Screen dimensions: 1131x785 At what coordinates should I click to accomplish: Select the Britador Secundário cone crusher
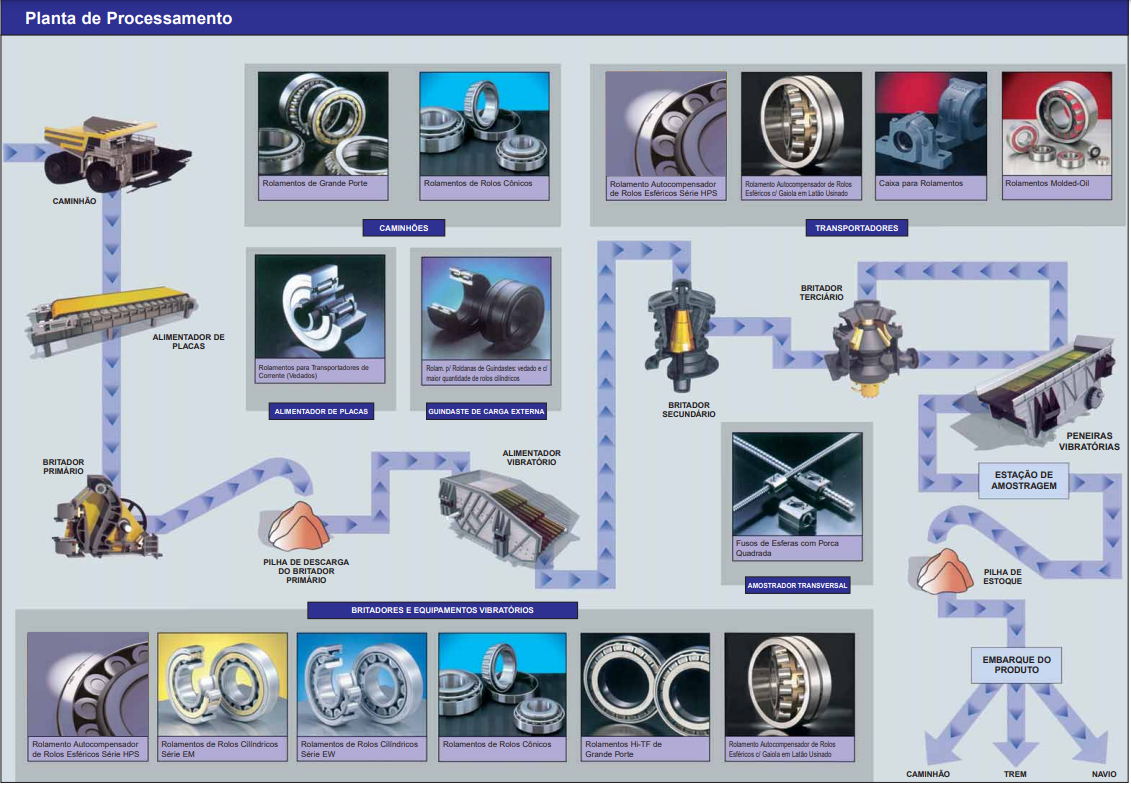[x=681, y=336]
